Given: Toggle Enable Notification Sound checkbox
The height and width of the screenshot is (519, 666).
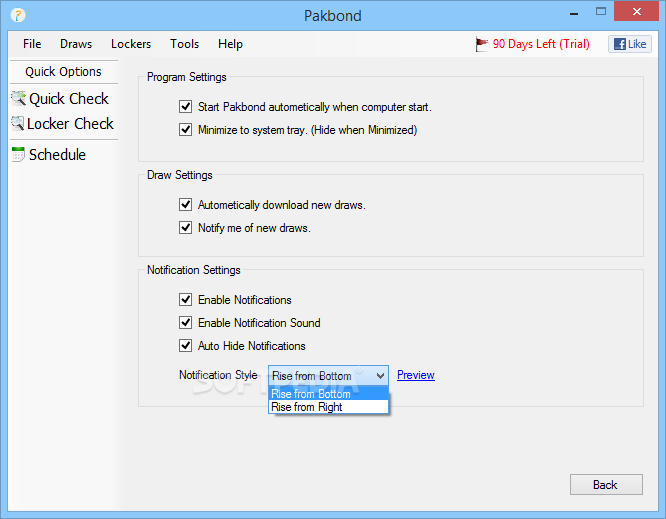Looking at the screenshot, I should tap(186, 322).
